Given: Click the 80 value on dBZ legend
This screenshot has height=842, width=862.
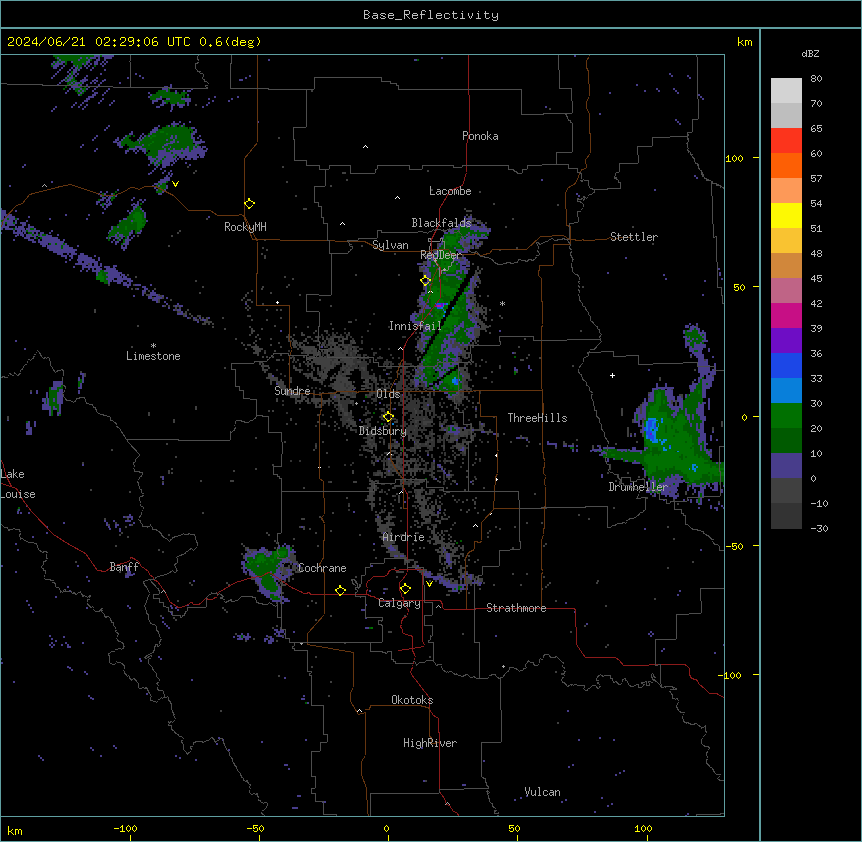Looking at the screenshot, I should pos(816,79).
